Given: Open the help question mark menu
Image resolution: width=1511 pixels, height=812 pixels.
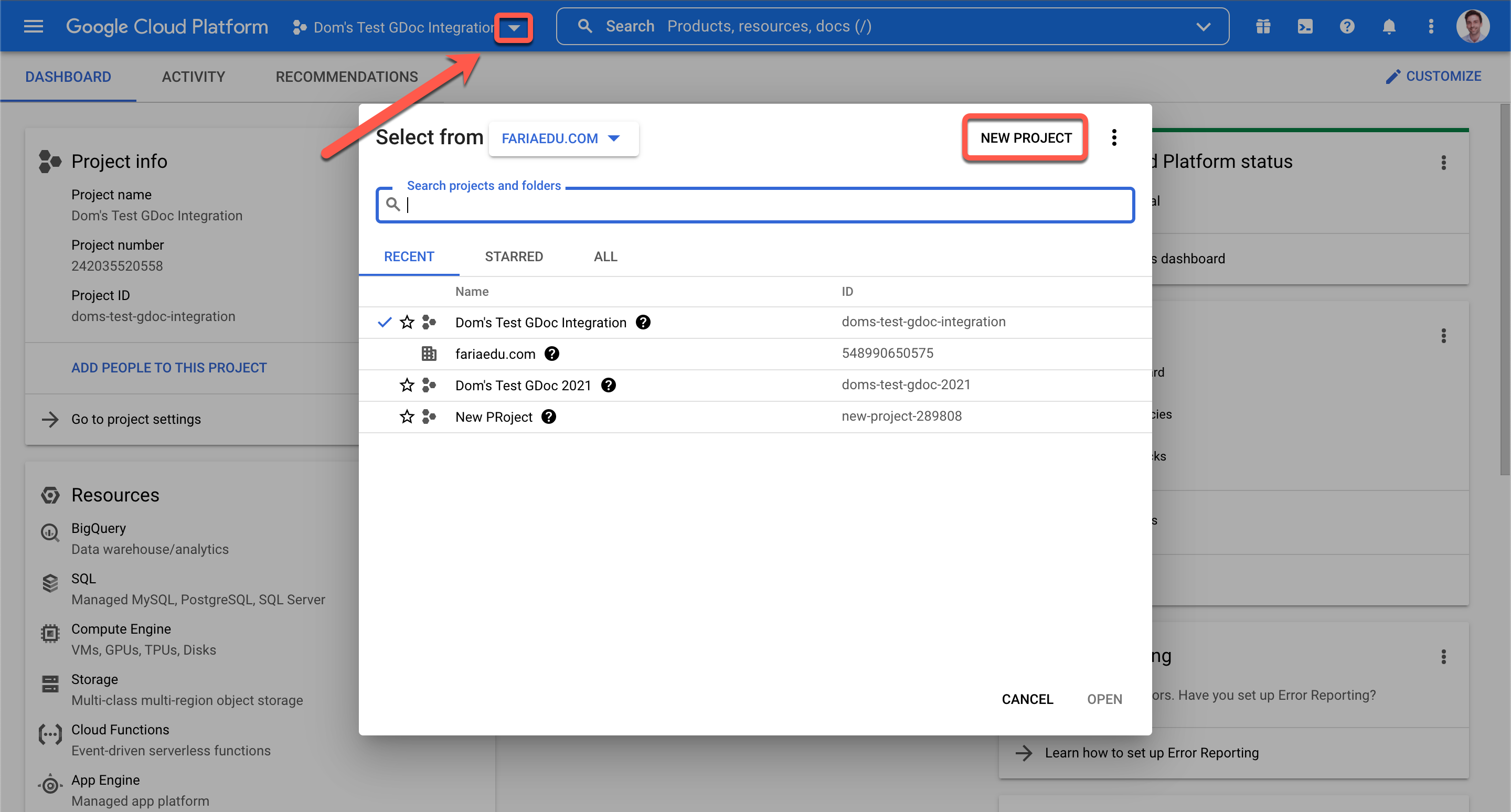Looking at the screenshot, I should (1347, 26).
